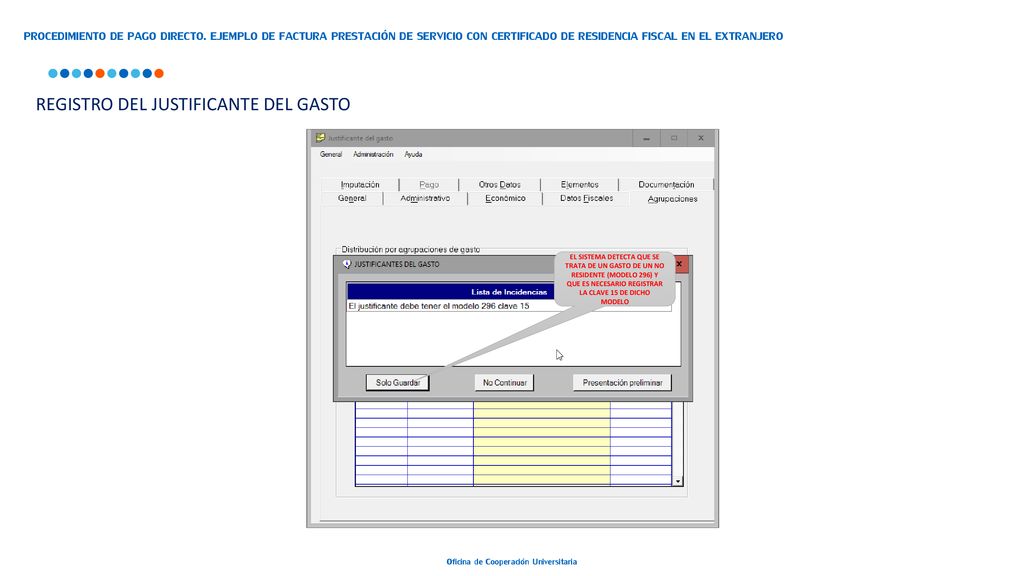Close the Justificante del gasto window
The image size is (1024, 576).
click(x=701, y=138)
